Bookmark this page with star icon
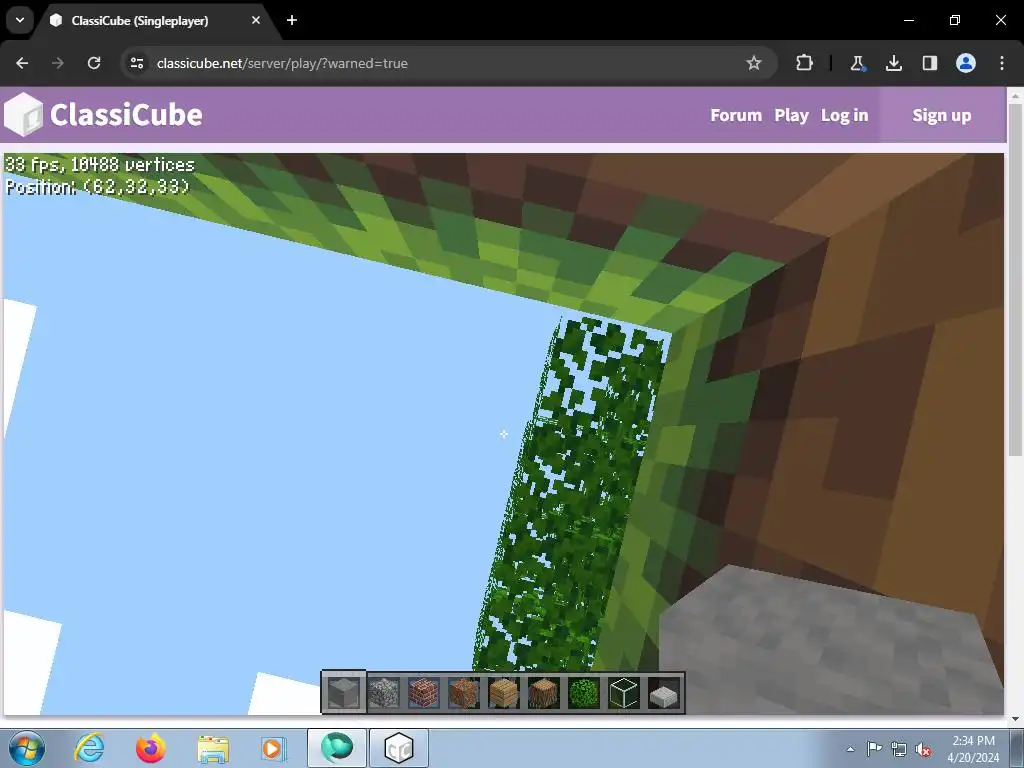This screenshot has height=768, width=1024. 754,63
